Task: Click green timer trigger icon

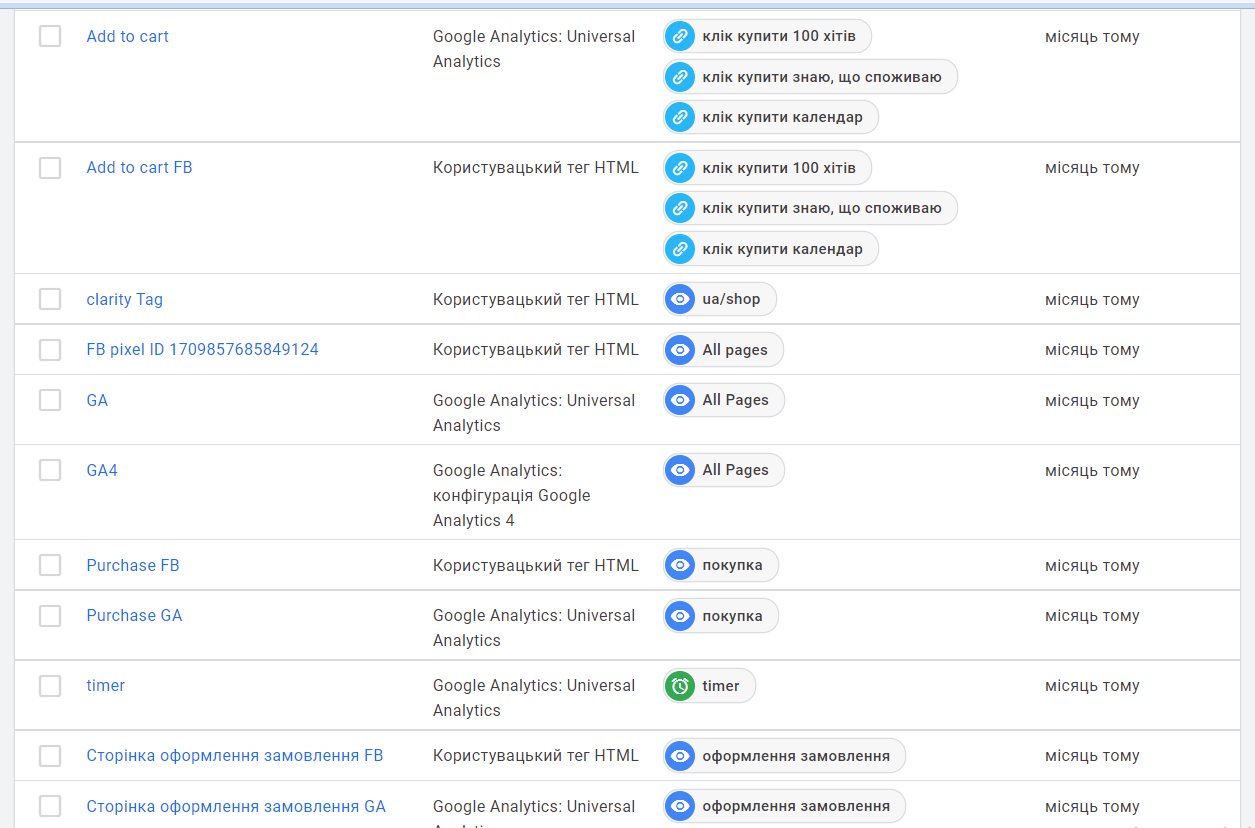Action: pyautogui.click(x=680, y=686)
